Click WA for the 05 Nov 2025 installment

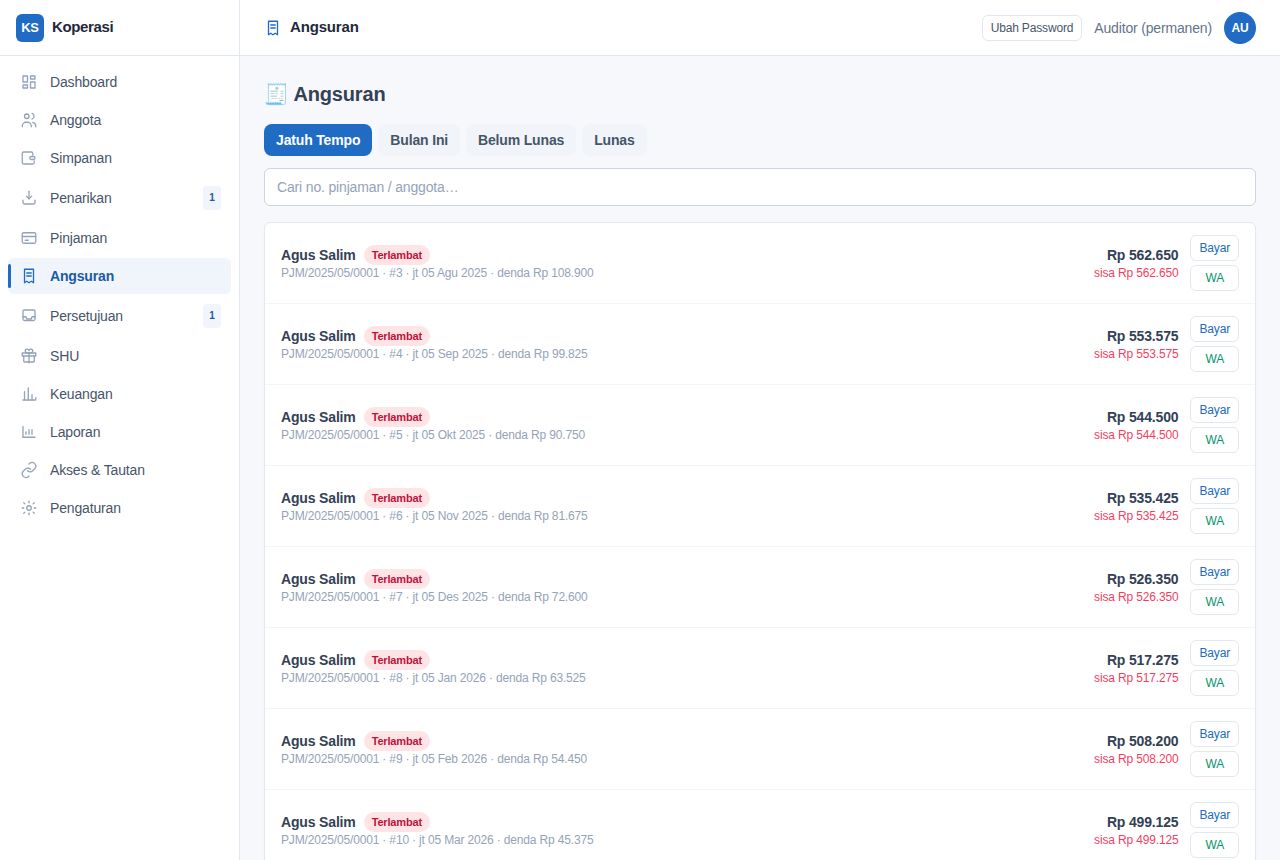pyautogui.click(x=1214, y=521)
